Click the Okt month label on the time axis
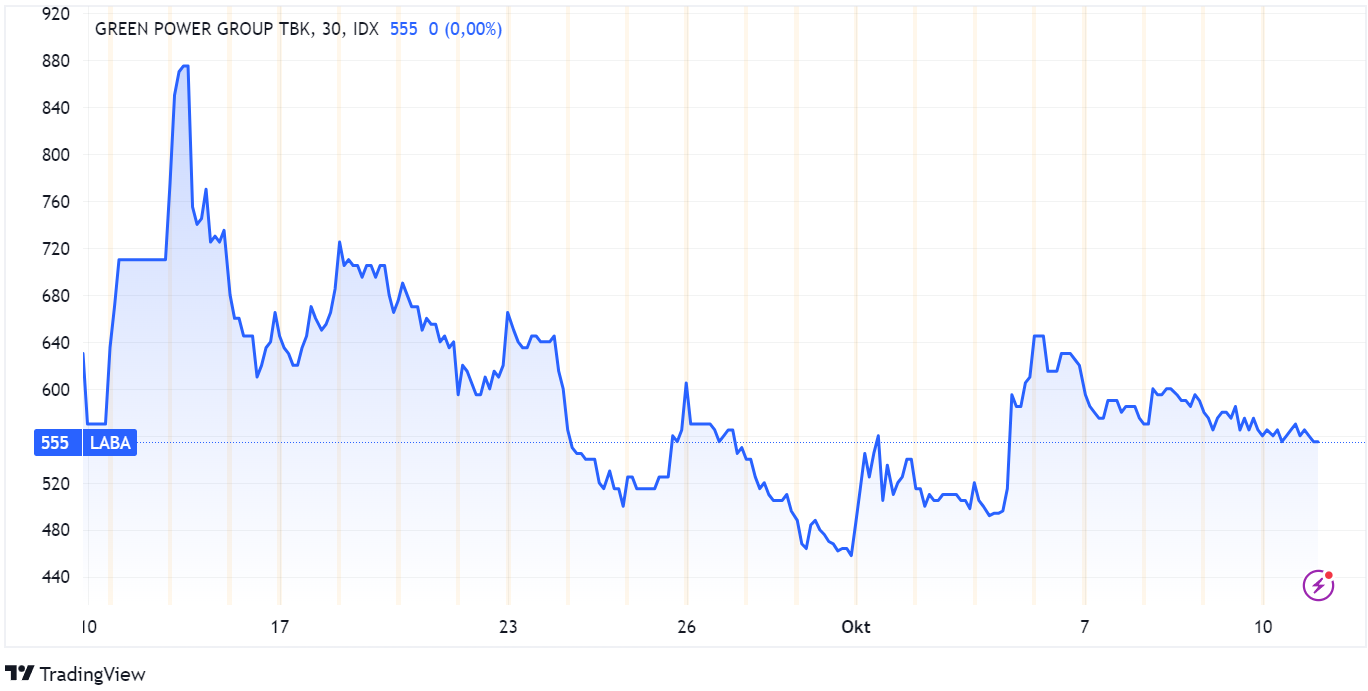1368x691 pixels. click(856, 628)
